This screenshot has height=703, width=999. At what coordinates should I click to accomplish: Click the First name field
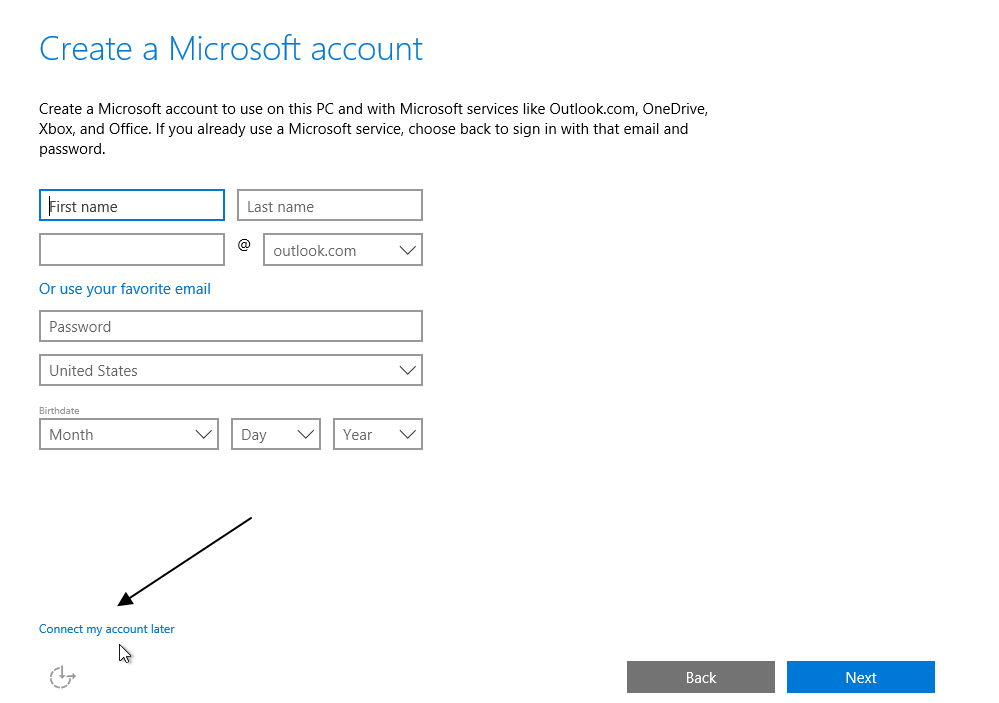[x=132, y=205]
